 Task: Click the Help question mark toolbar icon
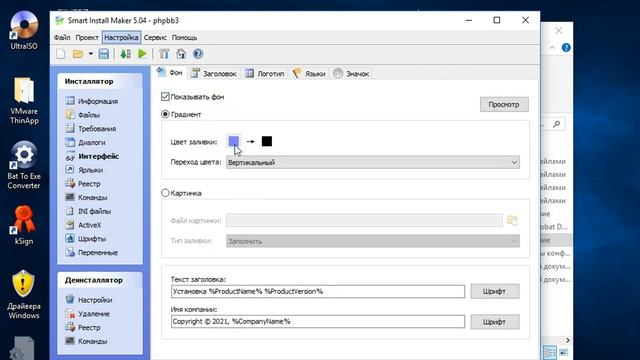(x=198, y=54)
